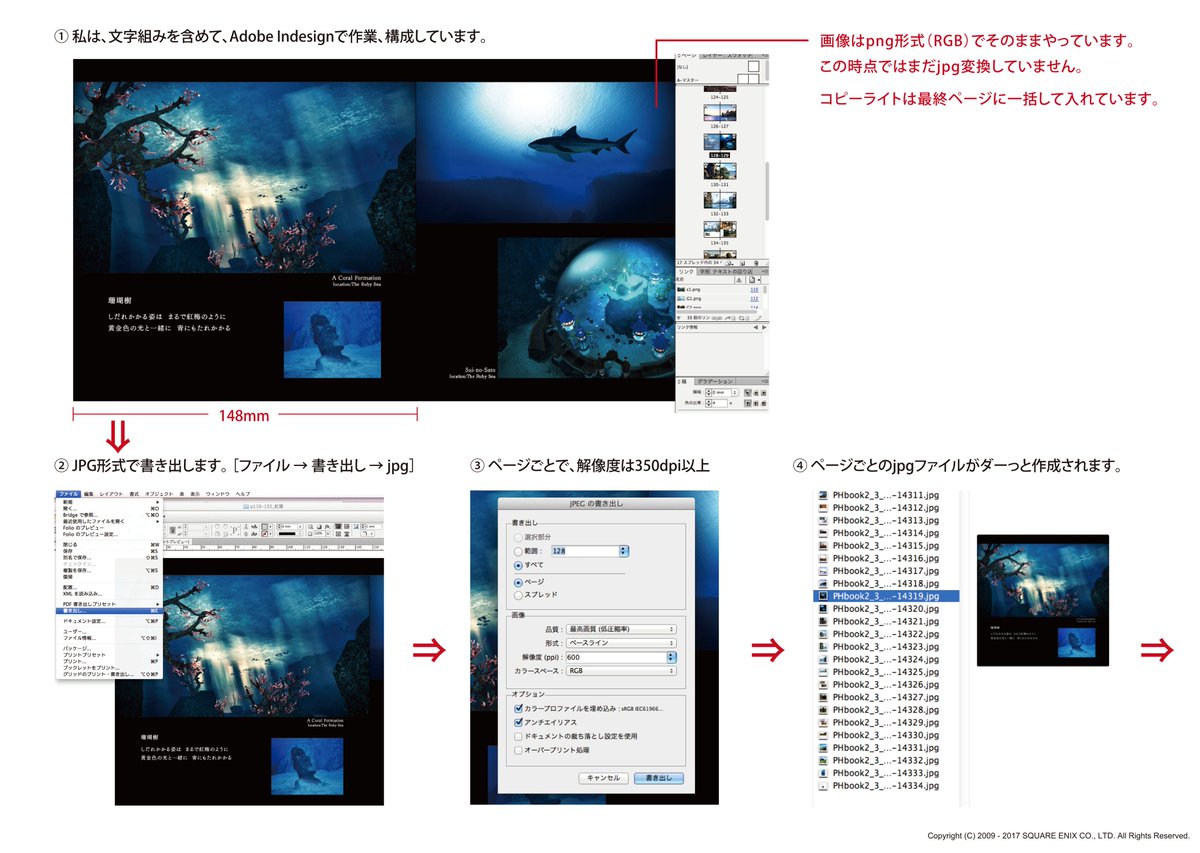Enable ドキュメントの裁ち落とし設定を使用 checkbox
The image size is (1200, 853).
(517, 736)
